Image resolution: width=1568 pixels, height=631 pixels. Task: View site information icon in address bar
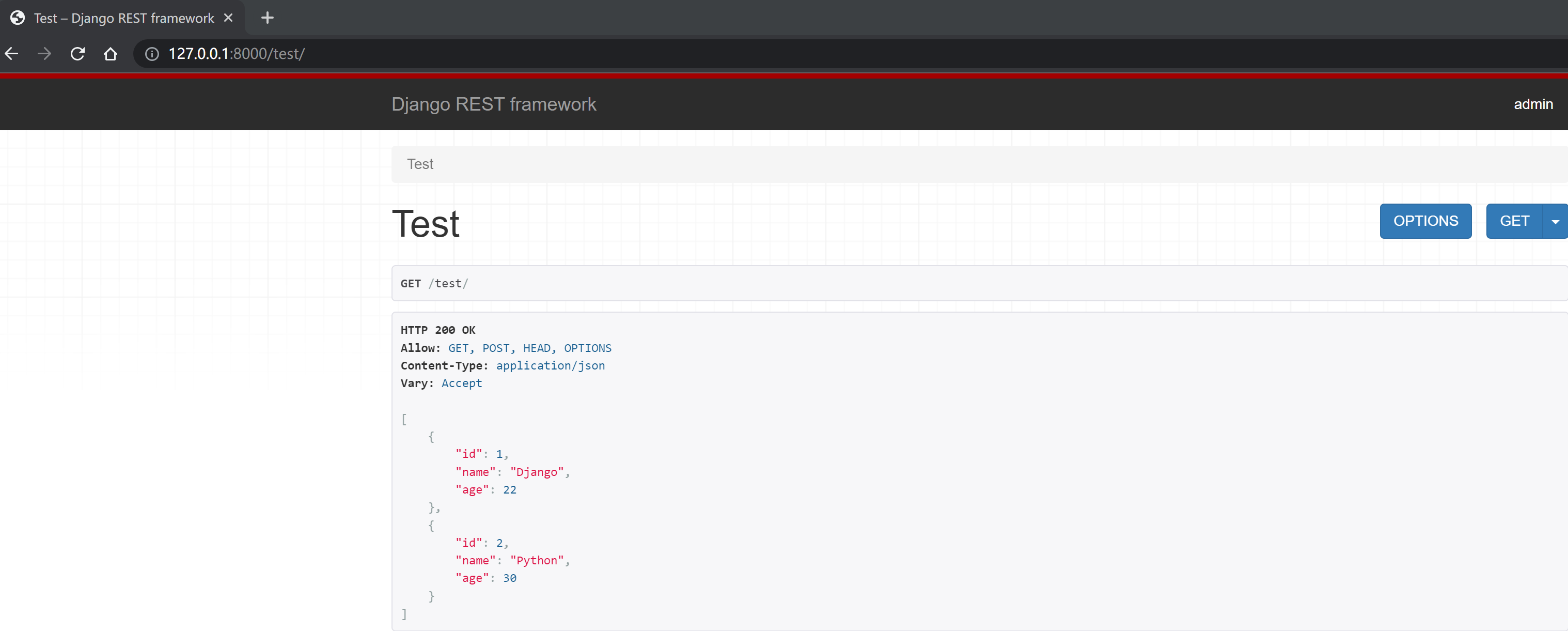click(x=151, y=54)
